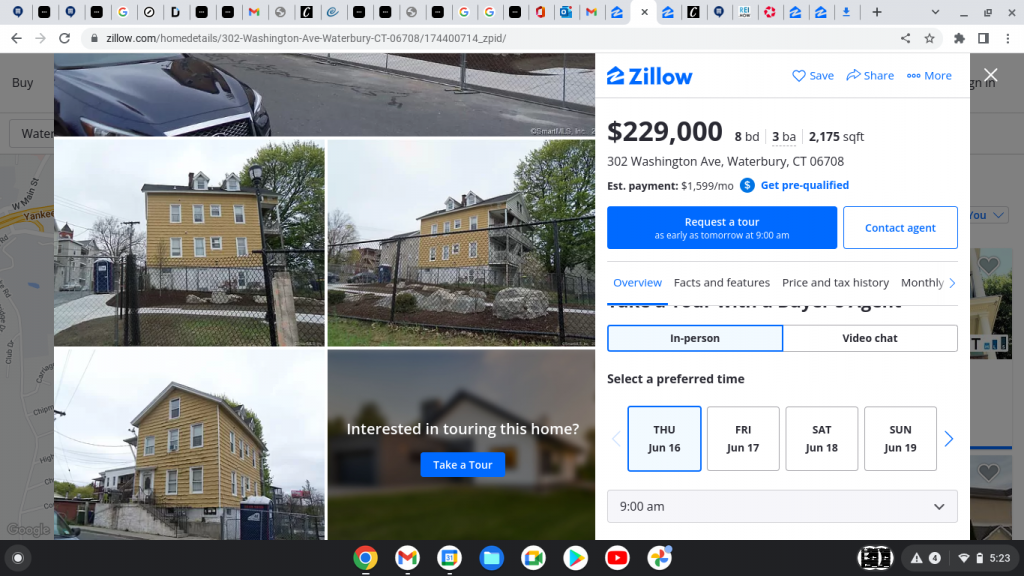
Task: Click the Zillow logo
Action: pyautogui.click(x=650, y=76)
